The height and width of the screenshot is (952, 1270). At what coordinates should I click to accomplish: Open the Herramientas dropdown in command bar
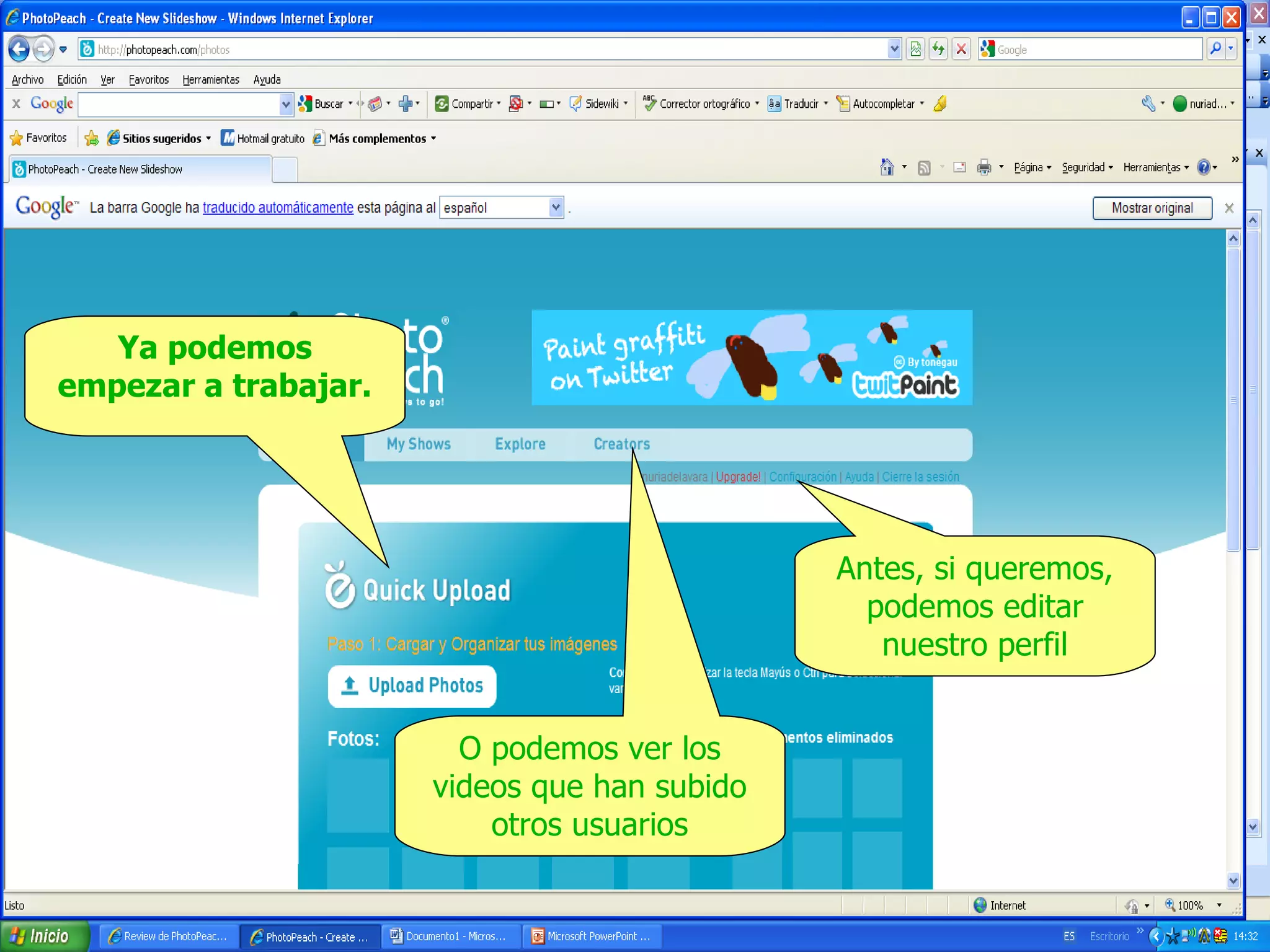click(1156, 167)
